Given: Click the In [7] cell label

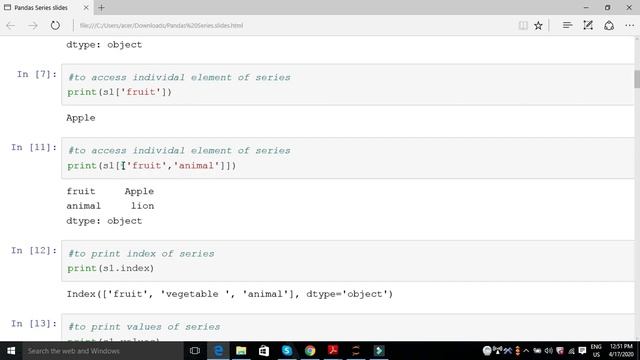Looking at the screenshot, I should (x=36, y=74).
